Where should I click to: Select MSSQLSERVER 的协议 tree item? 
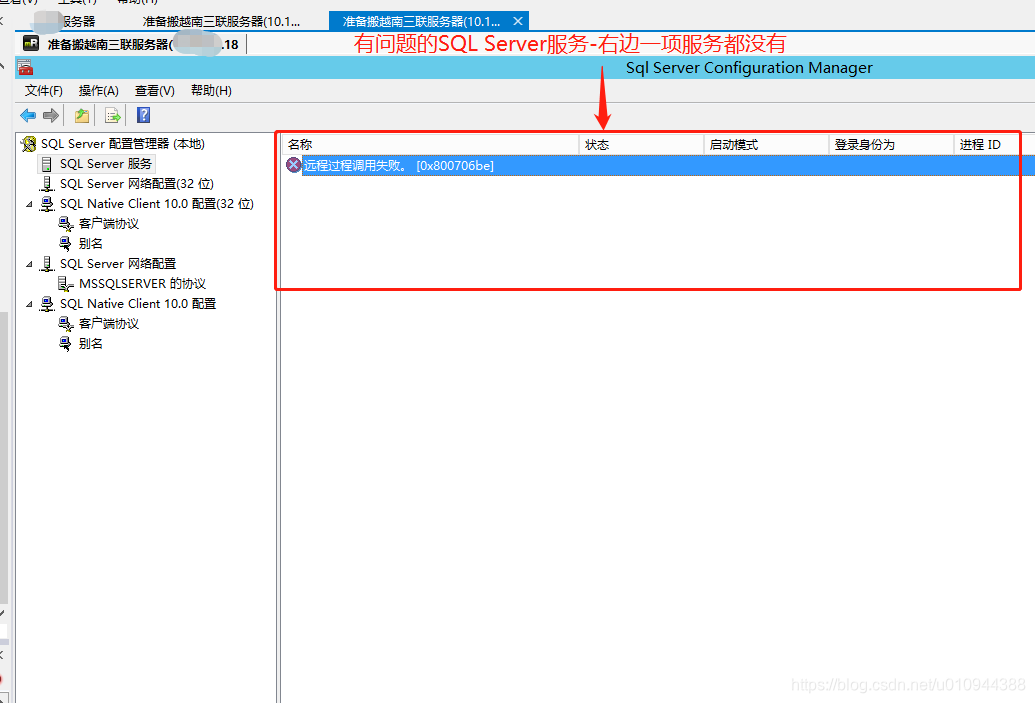(143, 284)
